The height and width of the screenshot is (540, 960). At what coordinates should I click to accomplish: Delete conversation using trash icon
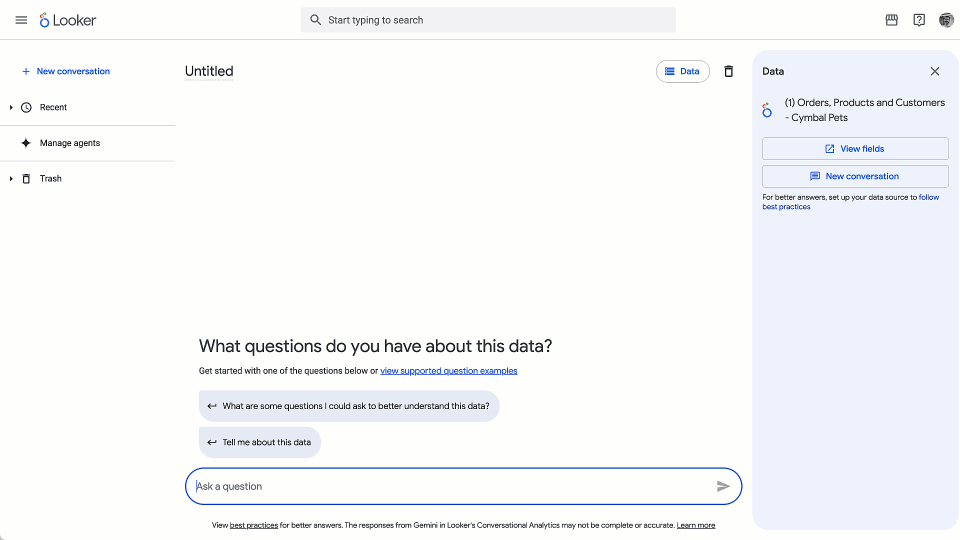pyautogui.click(x=728, y=71)
